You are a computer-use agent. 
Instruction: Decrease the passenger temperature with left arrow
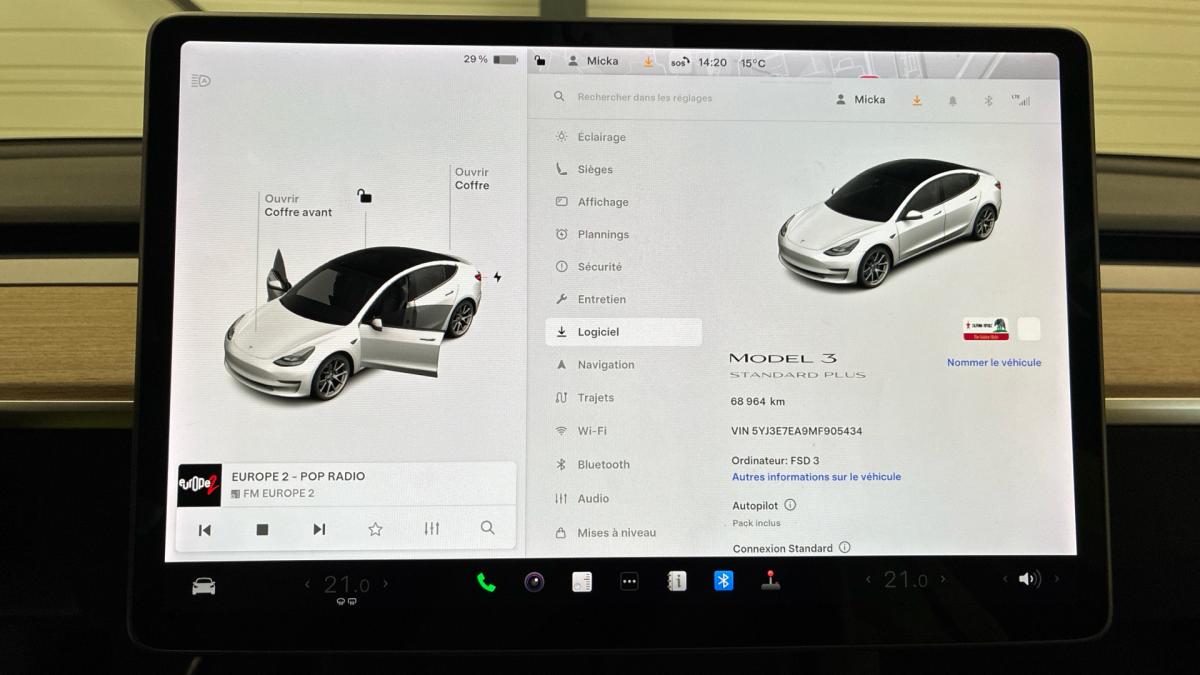click(x=868, y=580)
